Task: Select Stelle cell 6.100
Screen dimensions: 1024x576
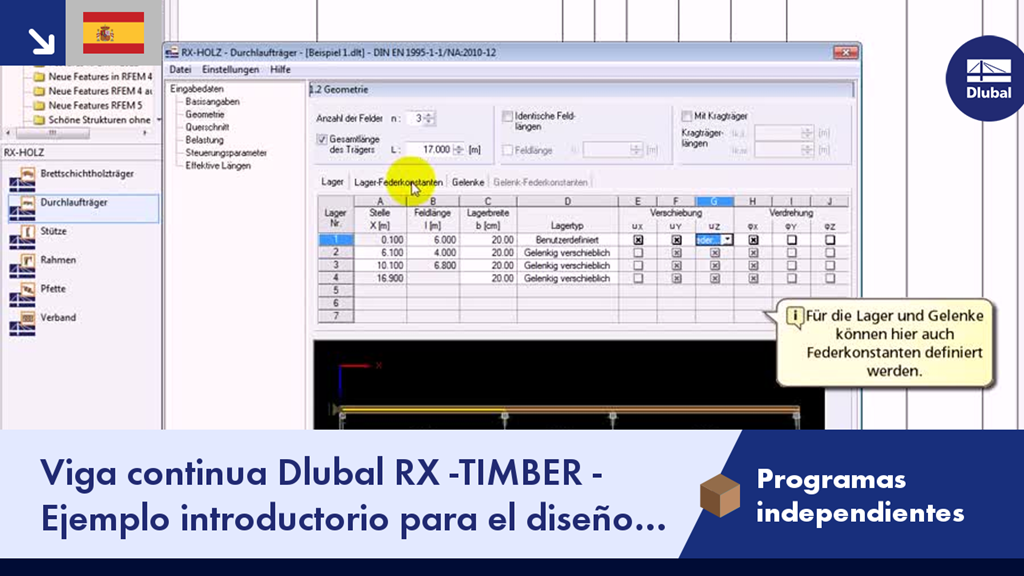Action: 380,253
